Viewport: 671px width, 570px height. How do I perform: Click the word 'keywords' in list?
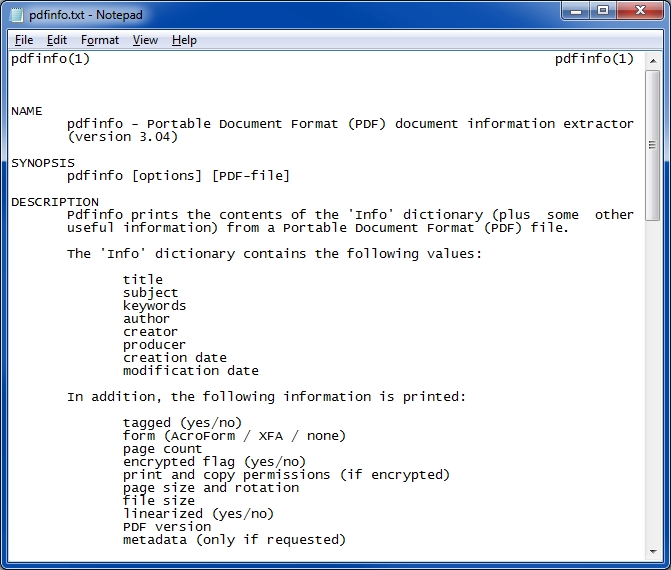click(154, 306)
